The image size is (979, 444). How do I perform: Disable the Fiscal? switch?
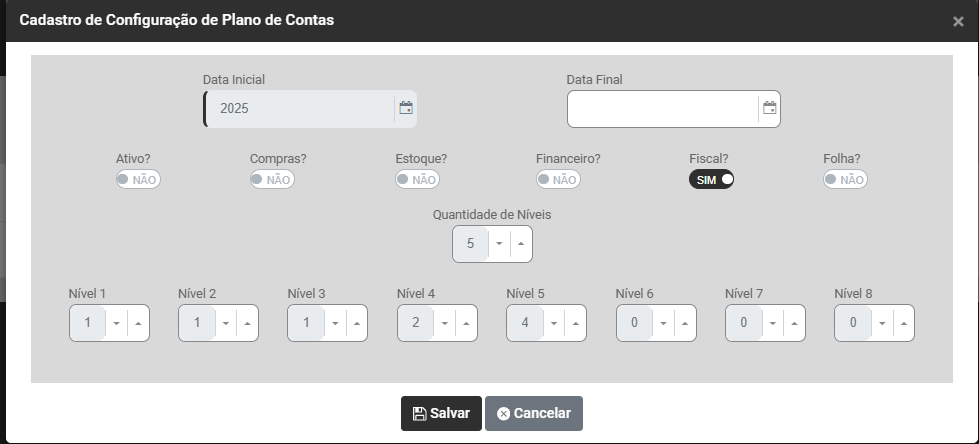pyautogui.click(x=711, y=179)
